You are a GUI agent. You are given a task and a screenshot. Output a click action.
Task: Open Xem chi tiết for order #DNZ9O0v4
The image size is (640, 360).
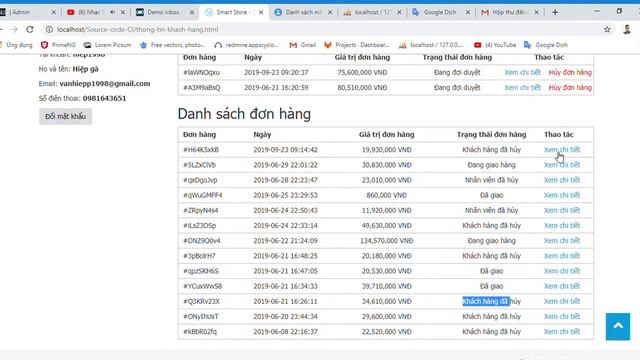click(x=562, y=240)
